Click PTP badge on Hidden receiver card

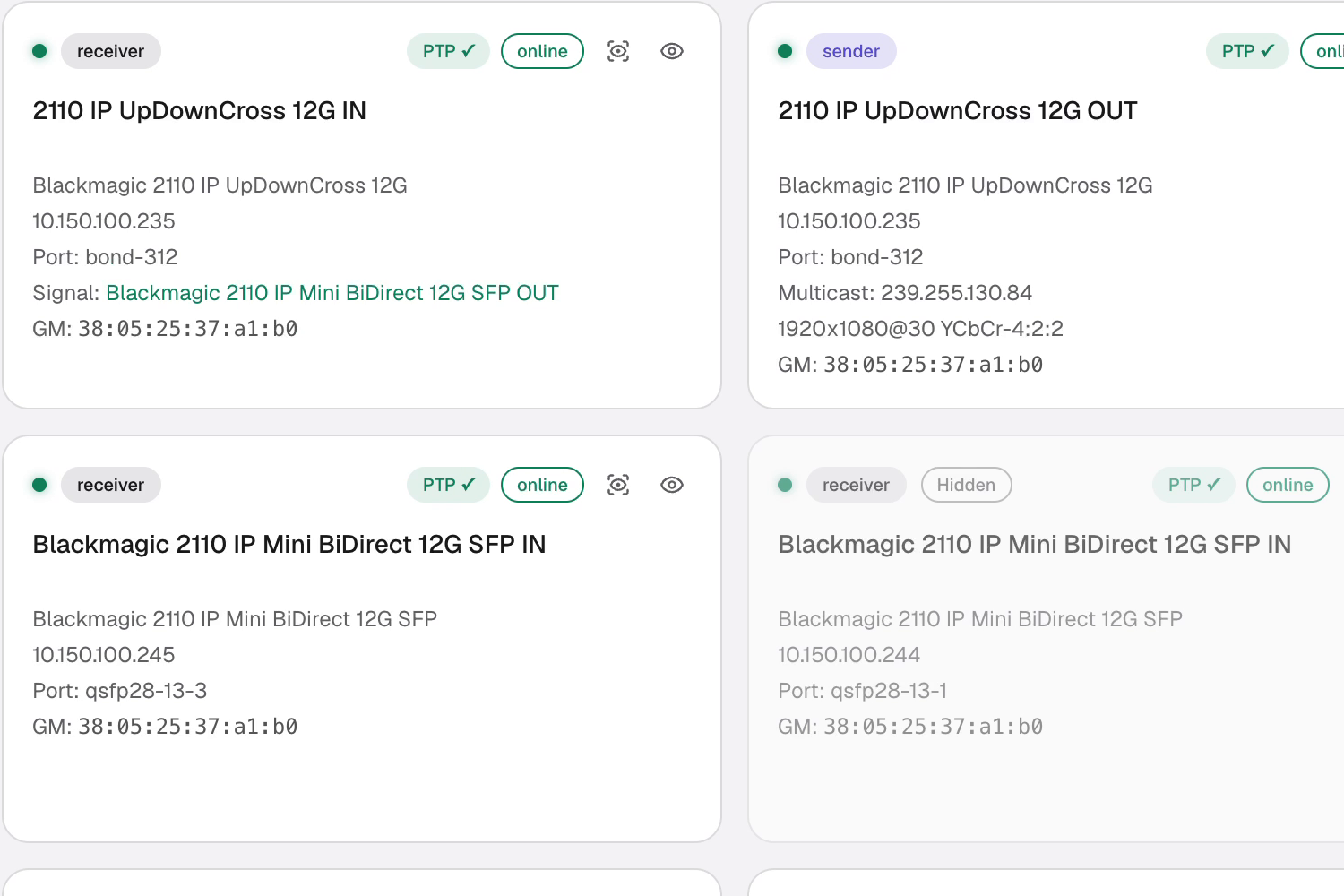[x=1194, y=485]
